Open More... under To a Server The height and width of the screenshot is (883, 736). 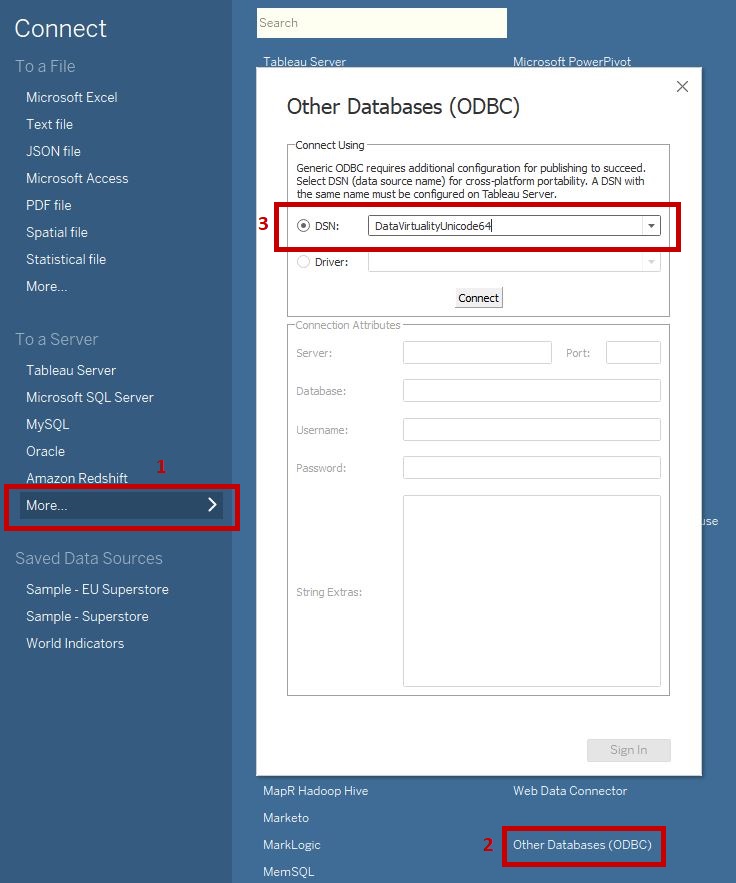(x=47, y=505)
